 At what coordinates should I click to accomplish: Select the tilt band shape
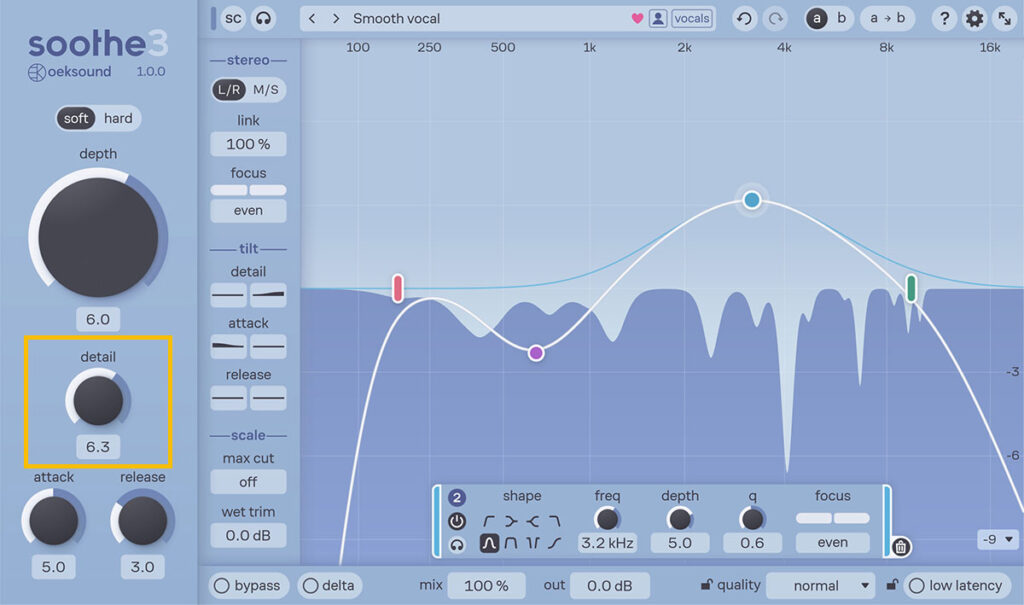[x=554, y=543]
